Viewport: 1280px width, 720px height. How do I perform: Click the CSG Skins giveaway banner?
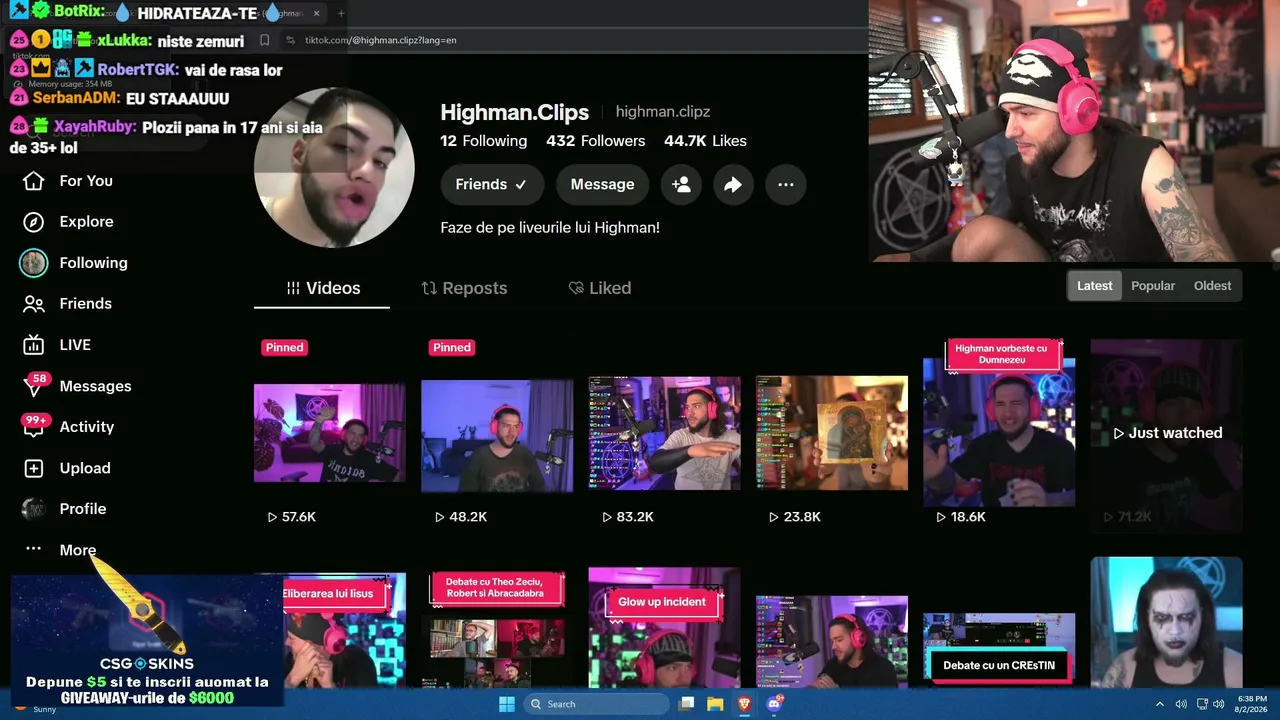(147, 641)
